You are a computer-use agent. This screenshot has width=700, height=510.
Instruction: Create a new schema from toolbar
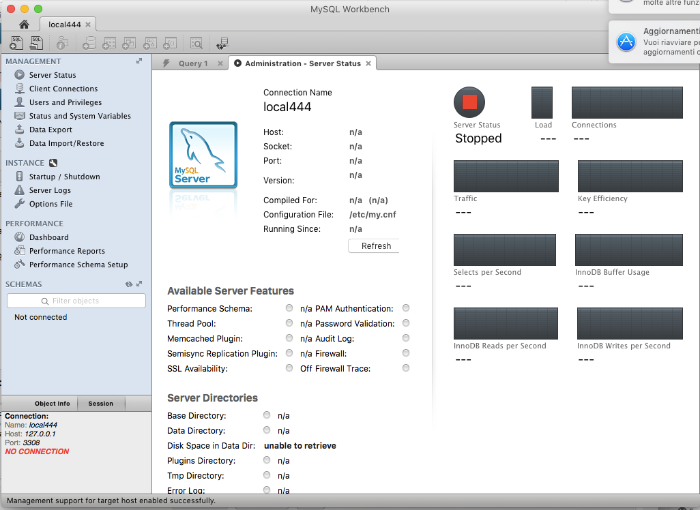tap(89, 43)
